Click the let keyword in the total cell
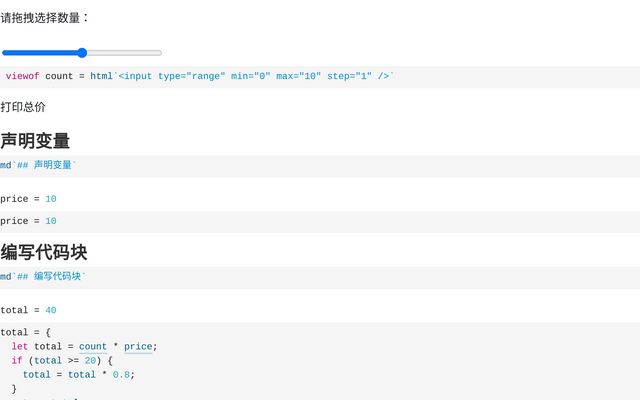 pos(20,347)
